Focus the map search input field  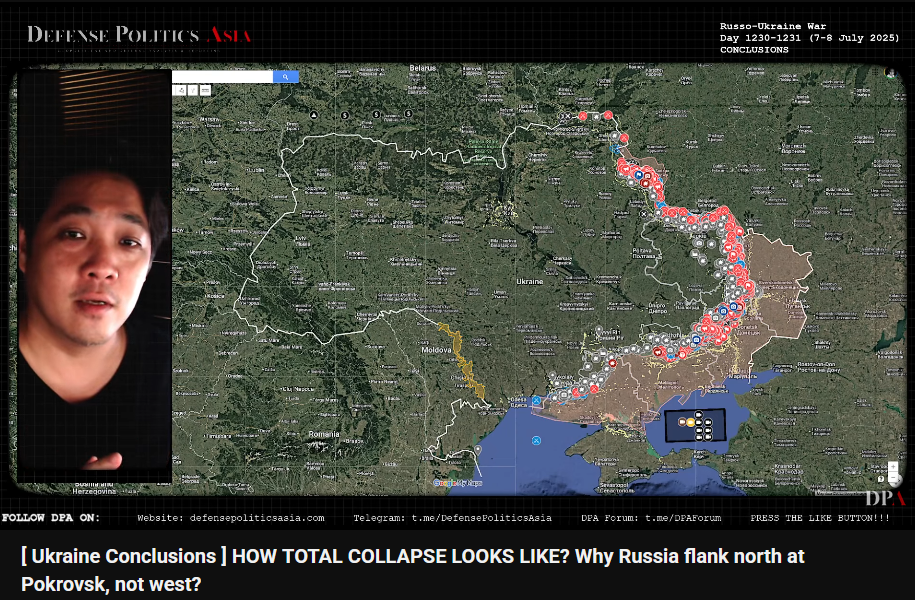(x=222, y=76)
